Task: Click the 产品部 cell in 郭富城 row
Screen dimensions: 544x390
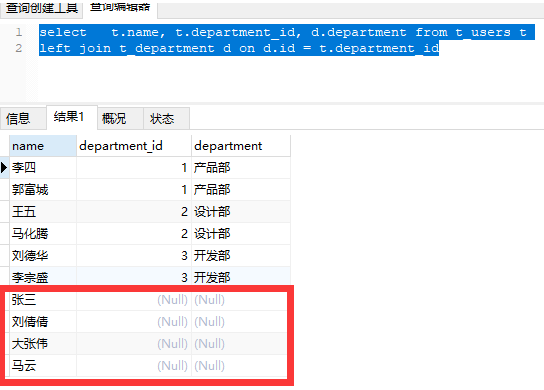Action: click(x=241, y=190)
